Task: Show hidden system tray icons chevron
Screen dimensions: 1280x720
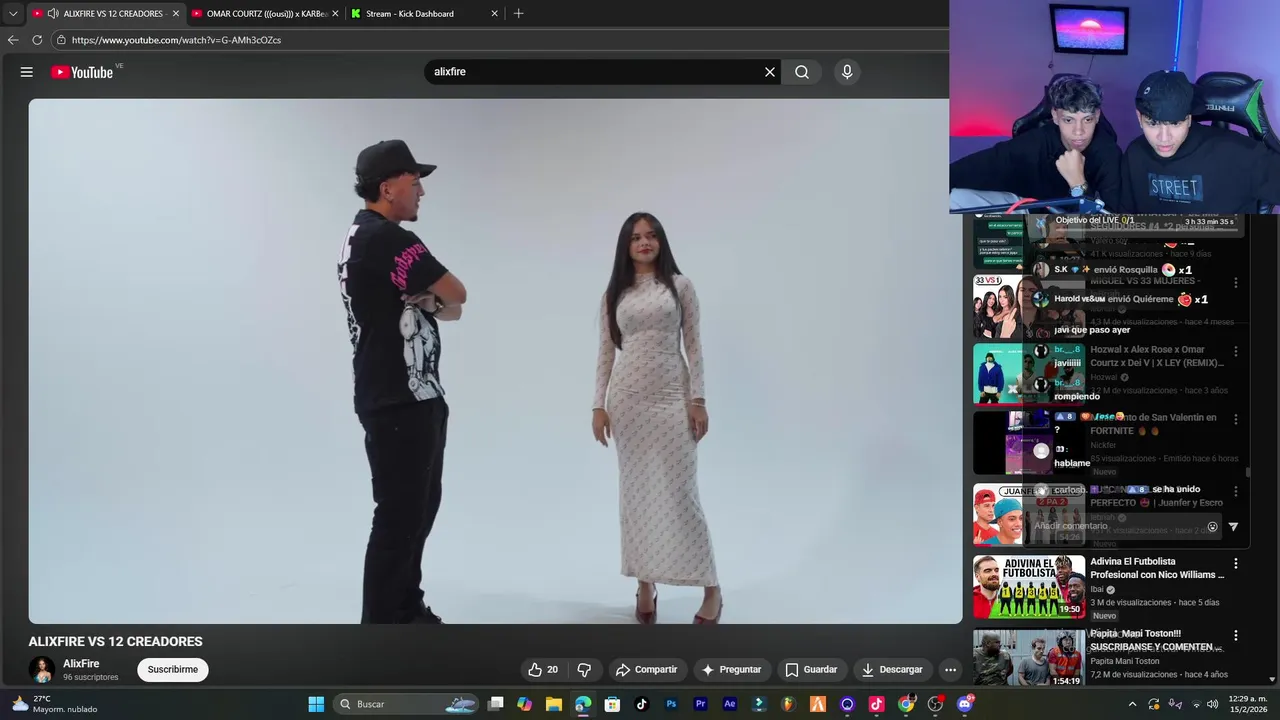Action: tap(1132, 704)
